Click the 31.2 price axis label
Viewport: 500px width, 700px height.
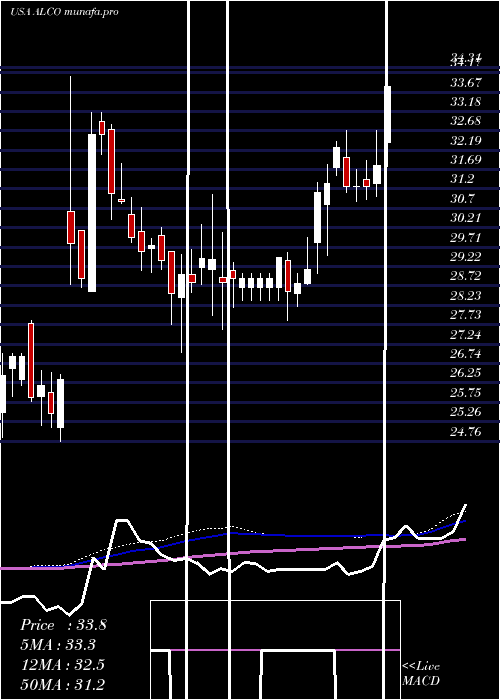tap(462, 179)
